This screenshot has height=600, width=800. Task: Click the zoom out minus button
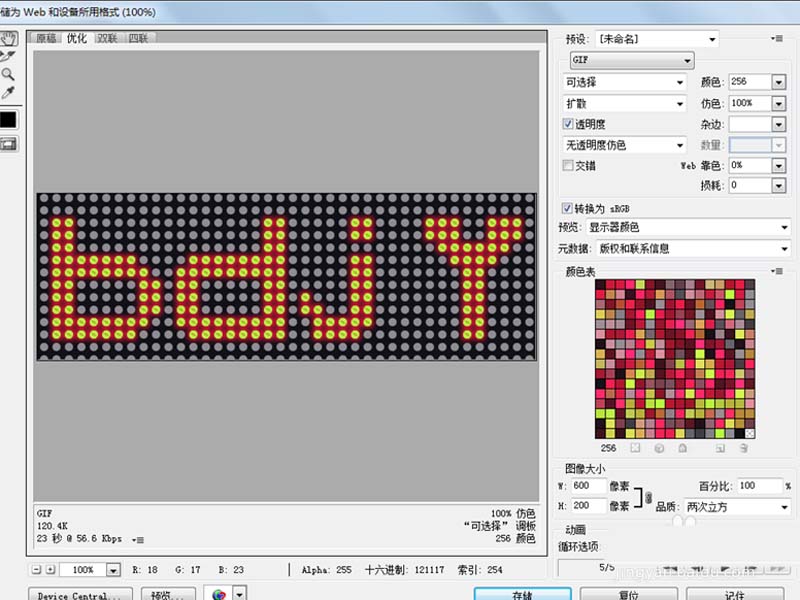[36, 569]
